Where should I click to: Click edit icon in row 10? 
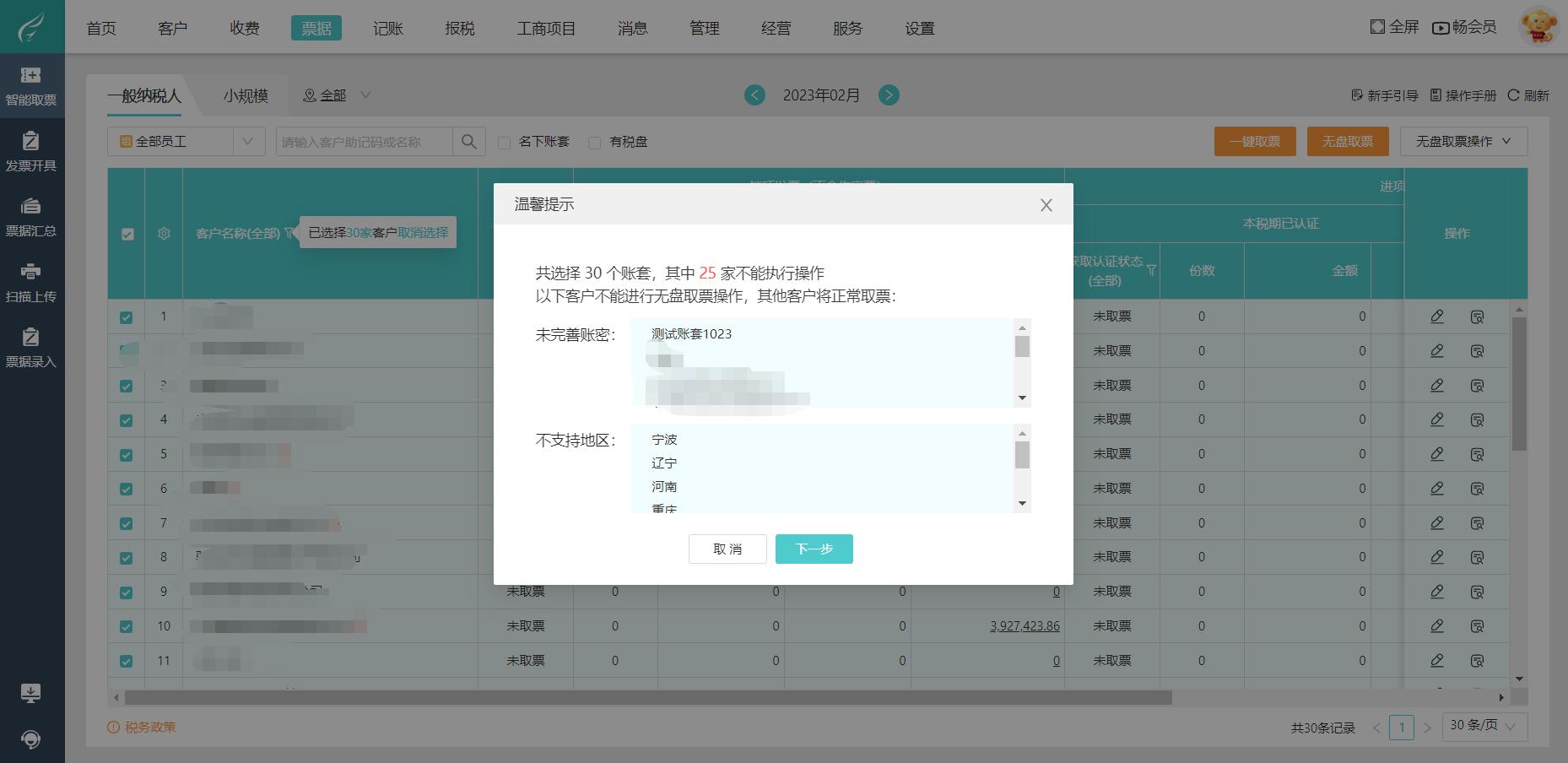coord(1437,626)
